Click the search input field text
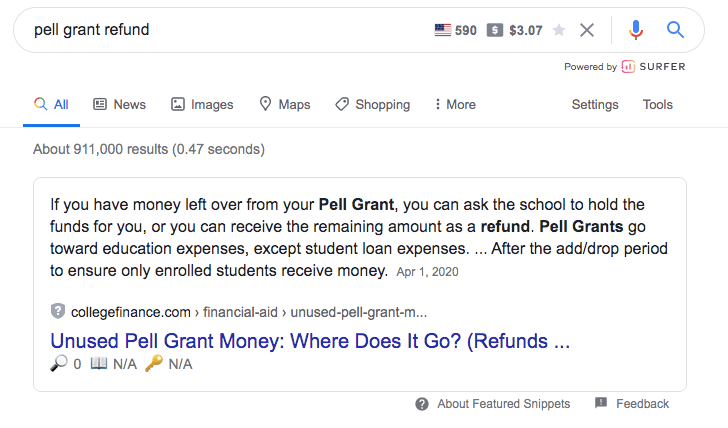Screen dimensions: 728x428 (91, 30)
